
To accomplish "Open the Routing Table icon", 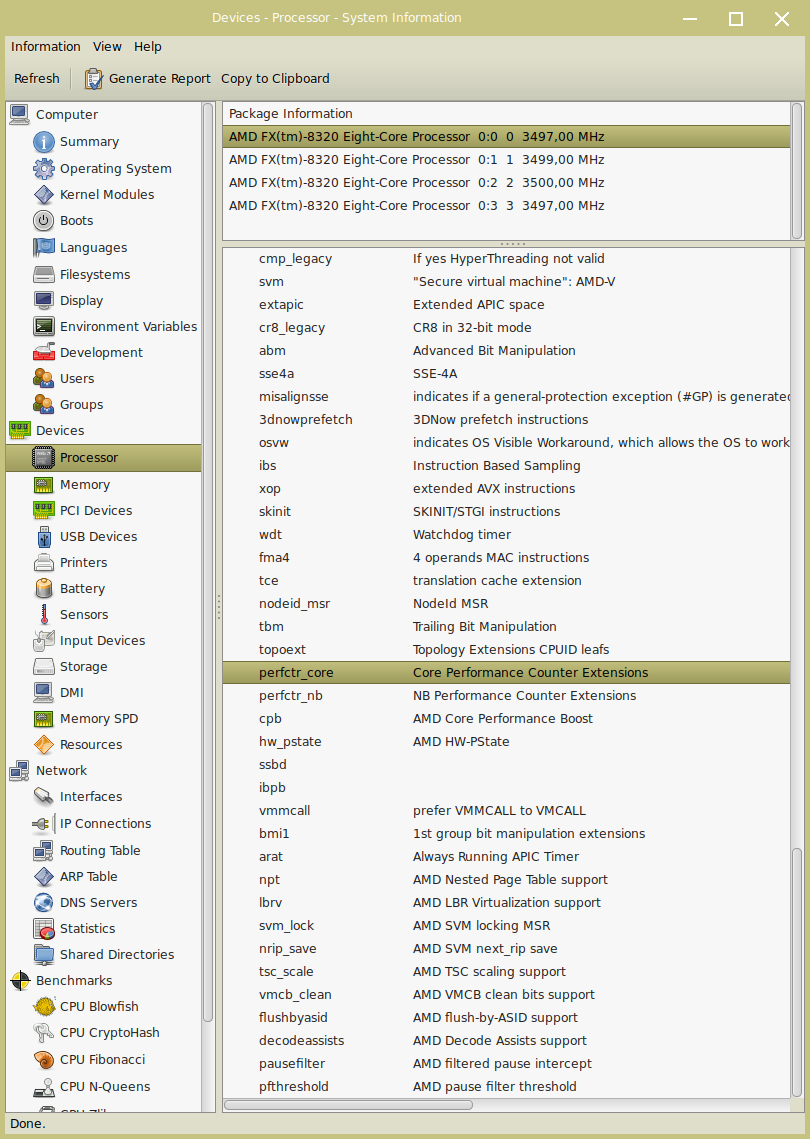I will coord(44,851).
